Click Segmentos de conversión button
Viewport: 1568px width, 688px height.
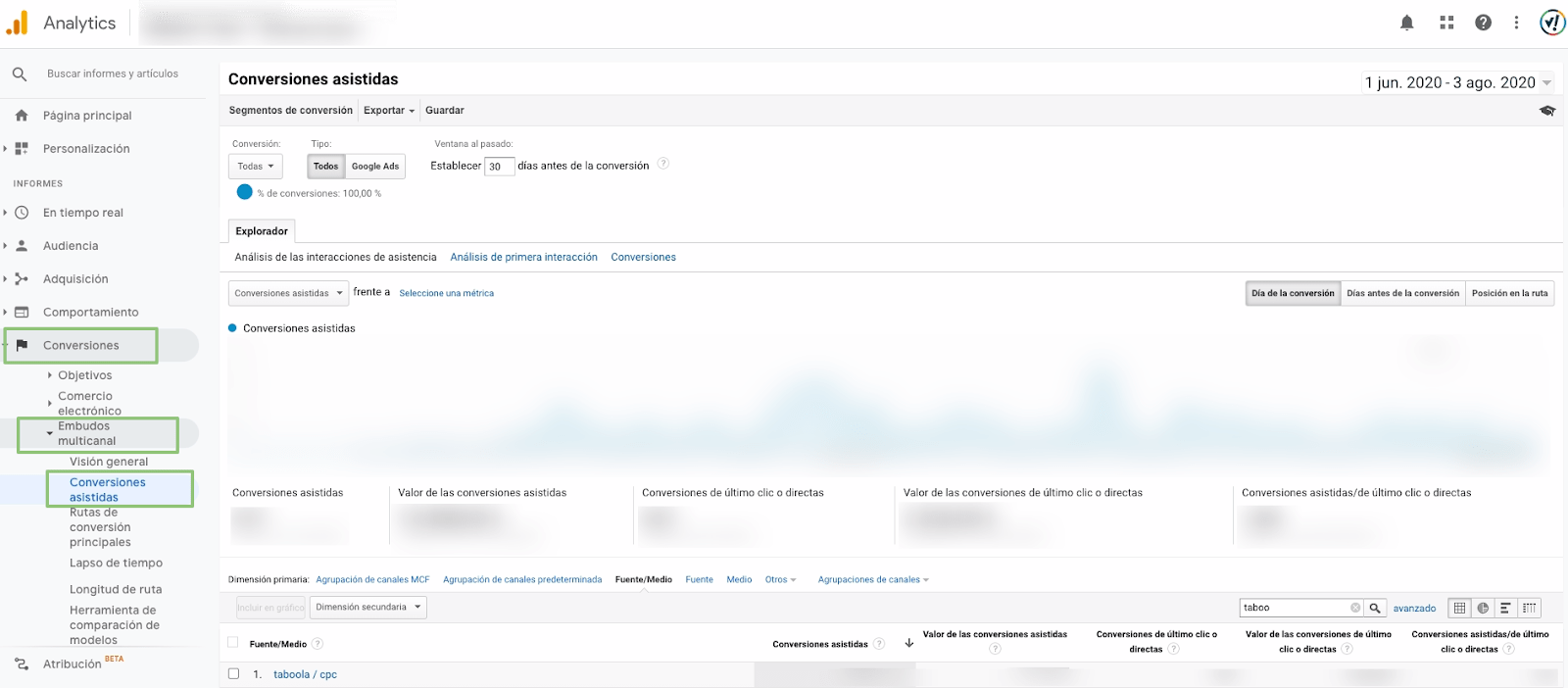[x=291, y=111]
